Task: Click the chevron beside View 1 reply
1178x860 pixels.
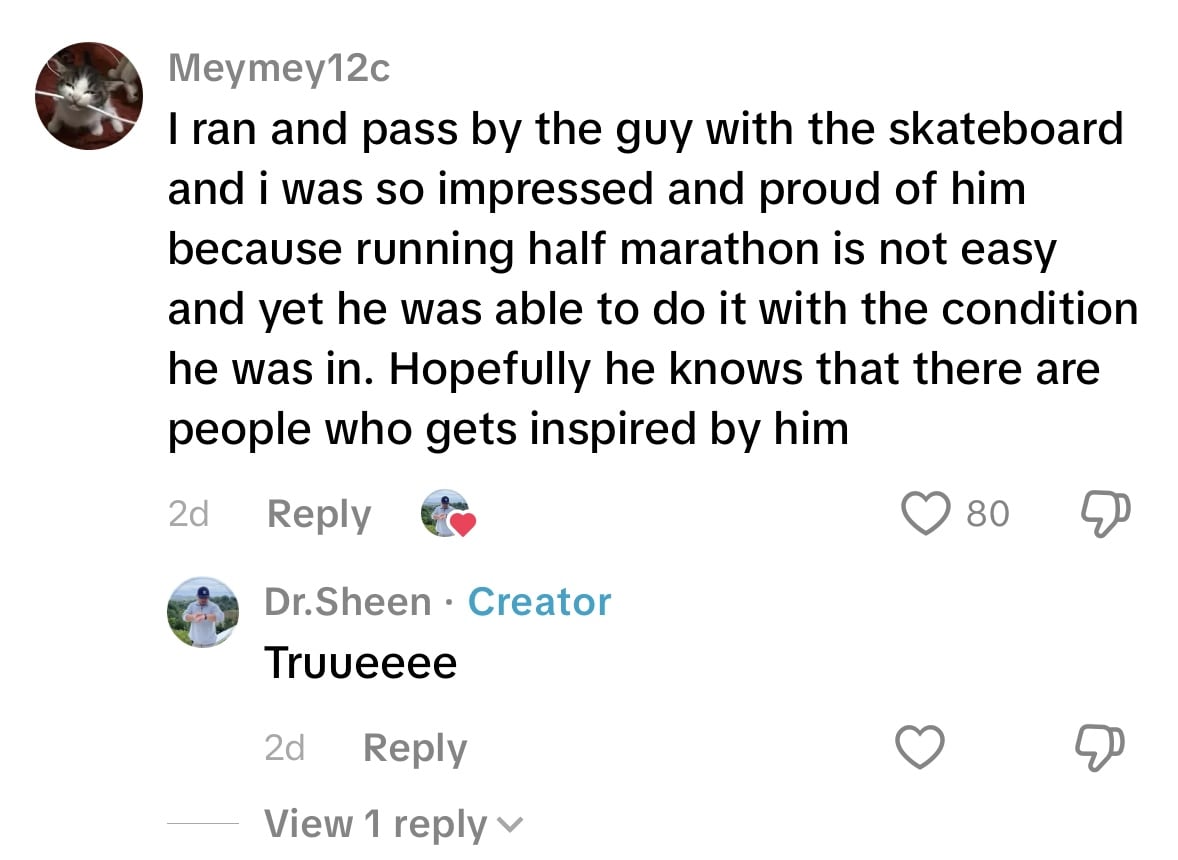Action: [x=509, y=826]
